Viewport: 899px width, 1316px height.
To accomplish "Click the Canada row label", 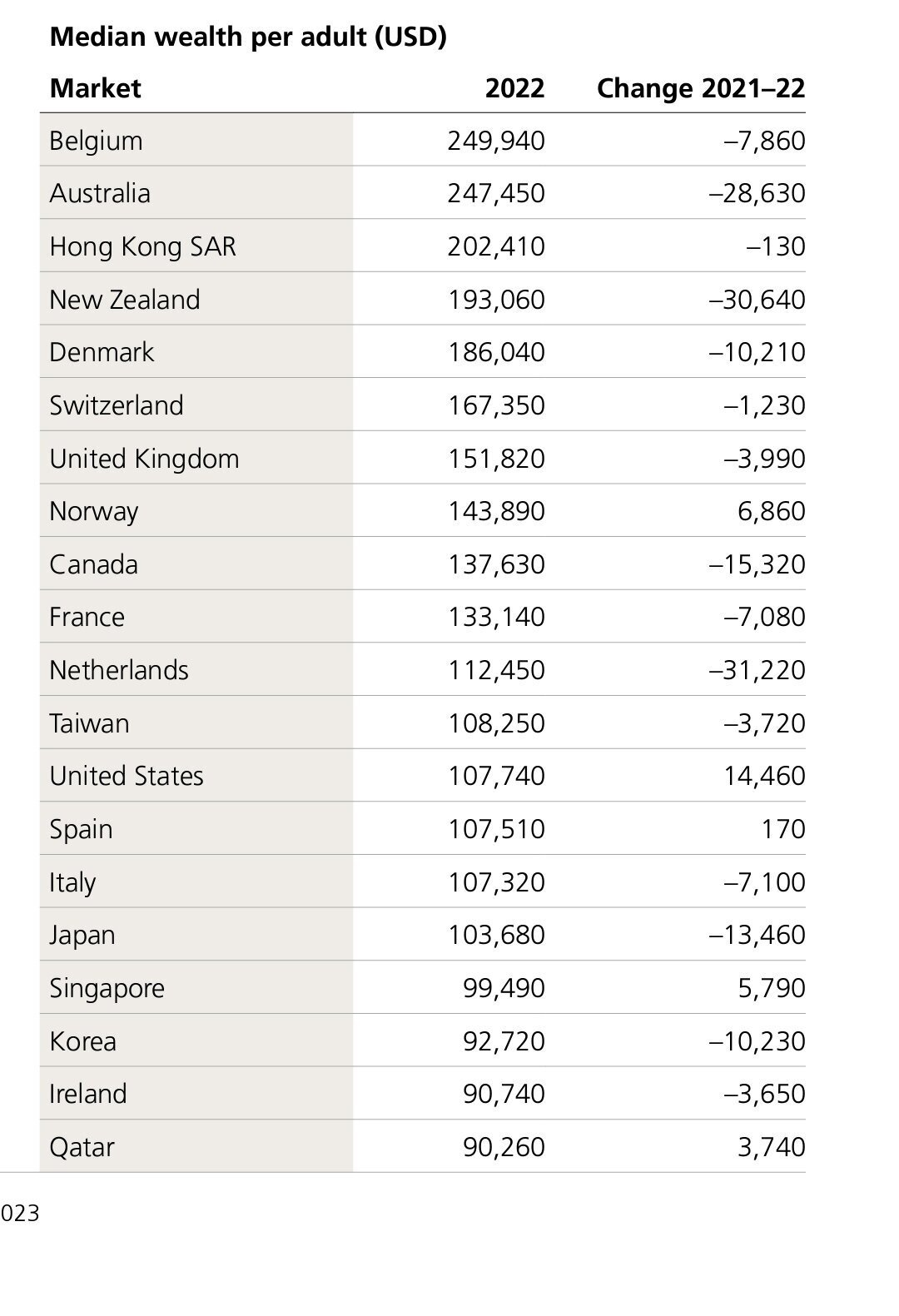I will point(94,564).
